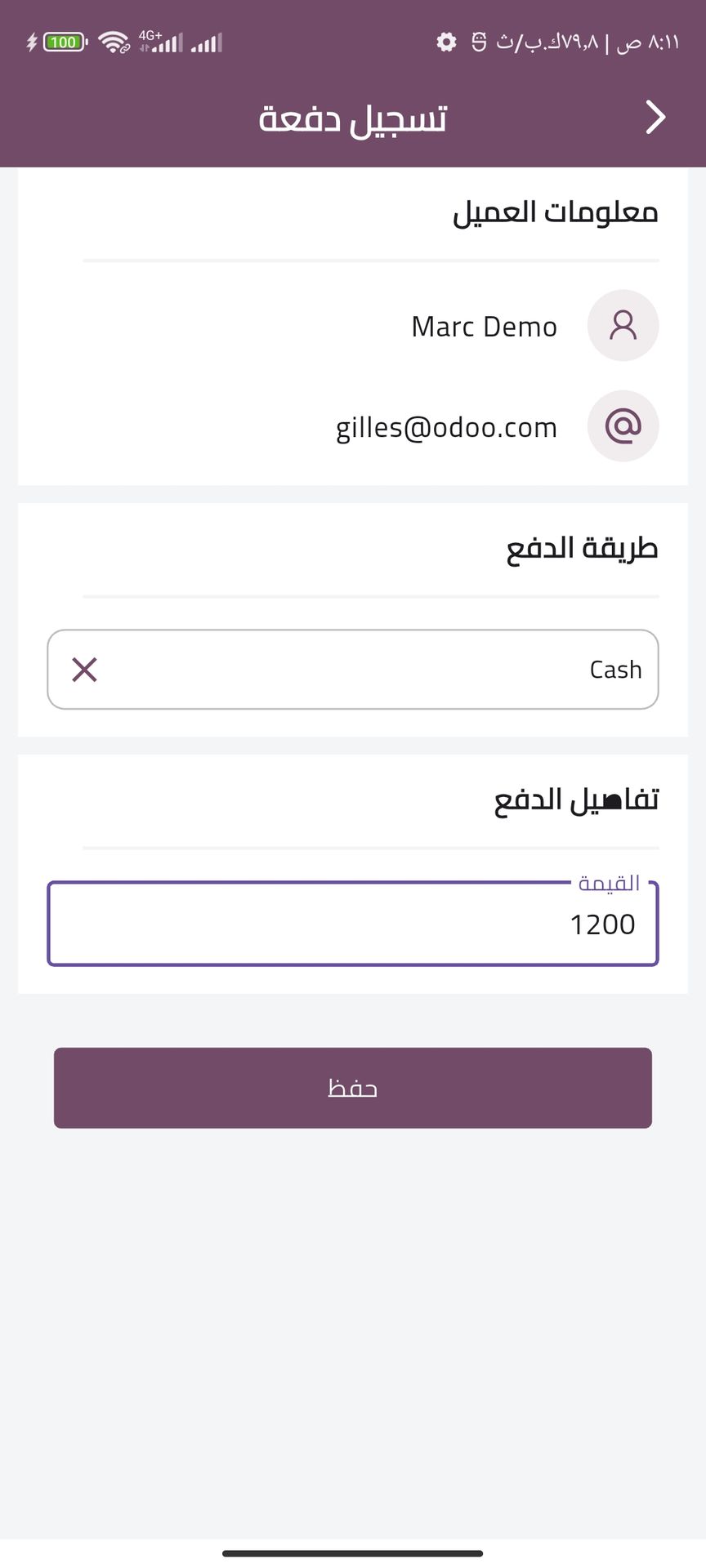Viewport: 706px width, 1568px height.
Task: Tap the تفاصيل الدفع section header
Action: [x=576, y=800]
